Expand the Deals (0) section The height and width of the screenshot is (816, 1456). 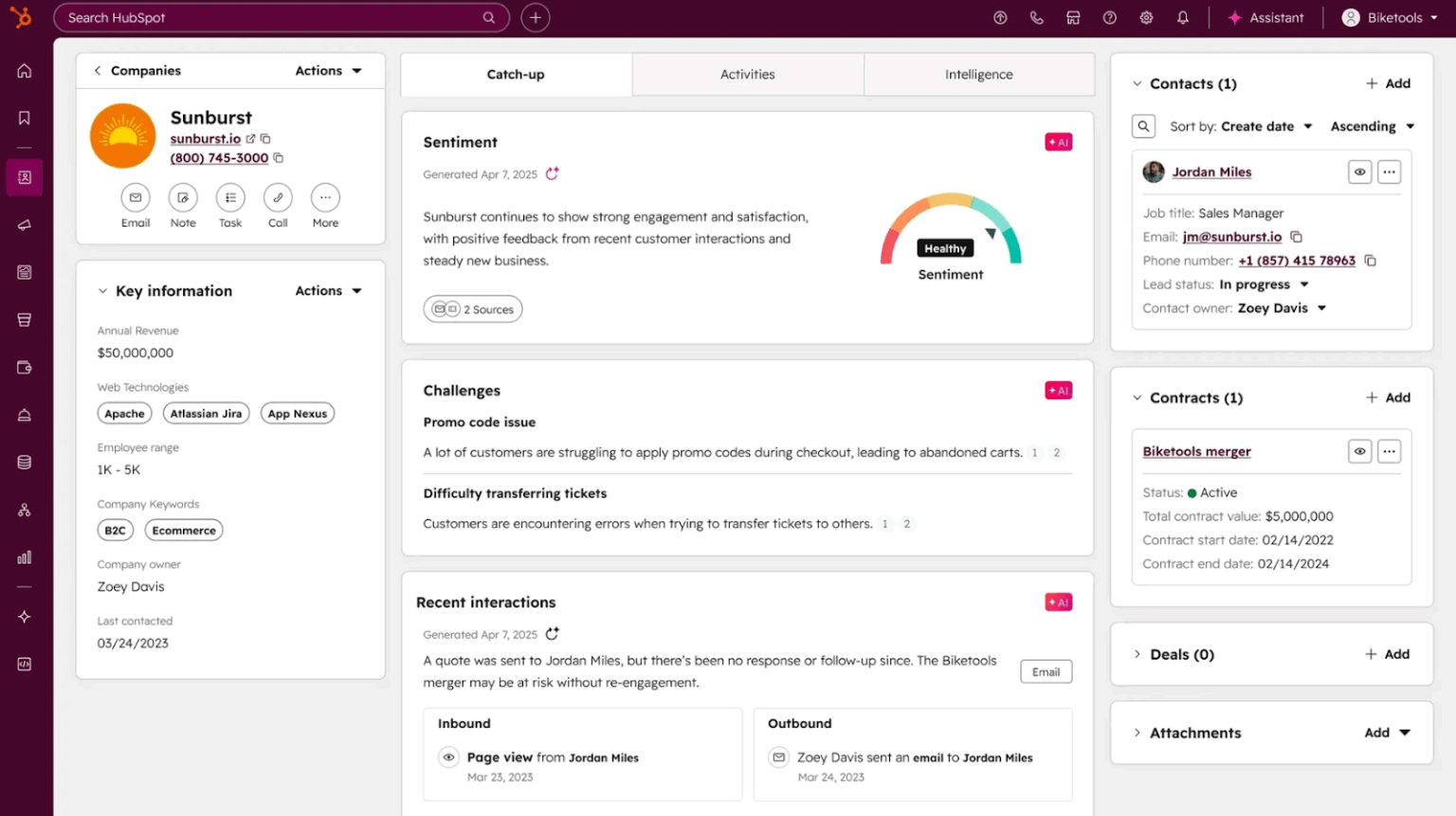[1137, 654]
